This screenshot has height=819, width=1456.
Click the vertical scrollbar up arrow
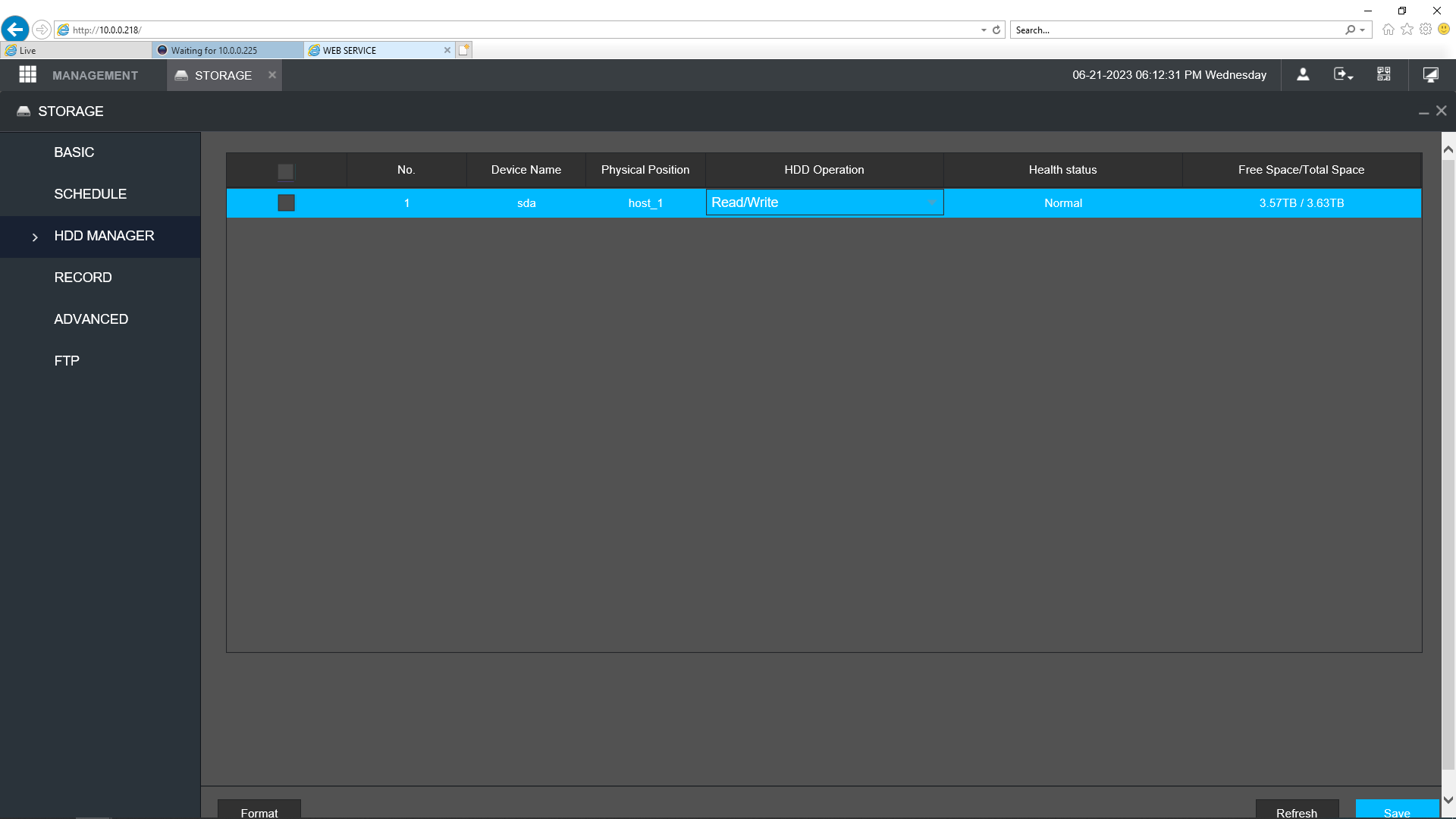point(1448,149)
